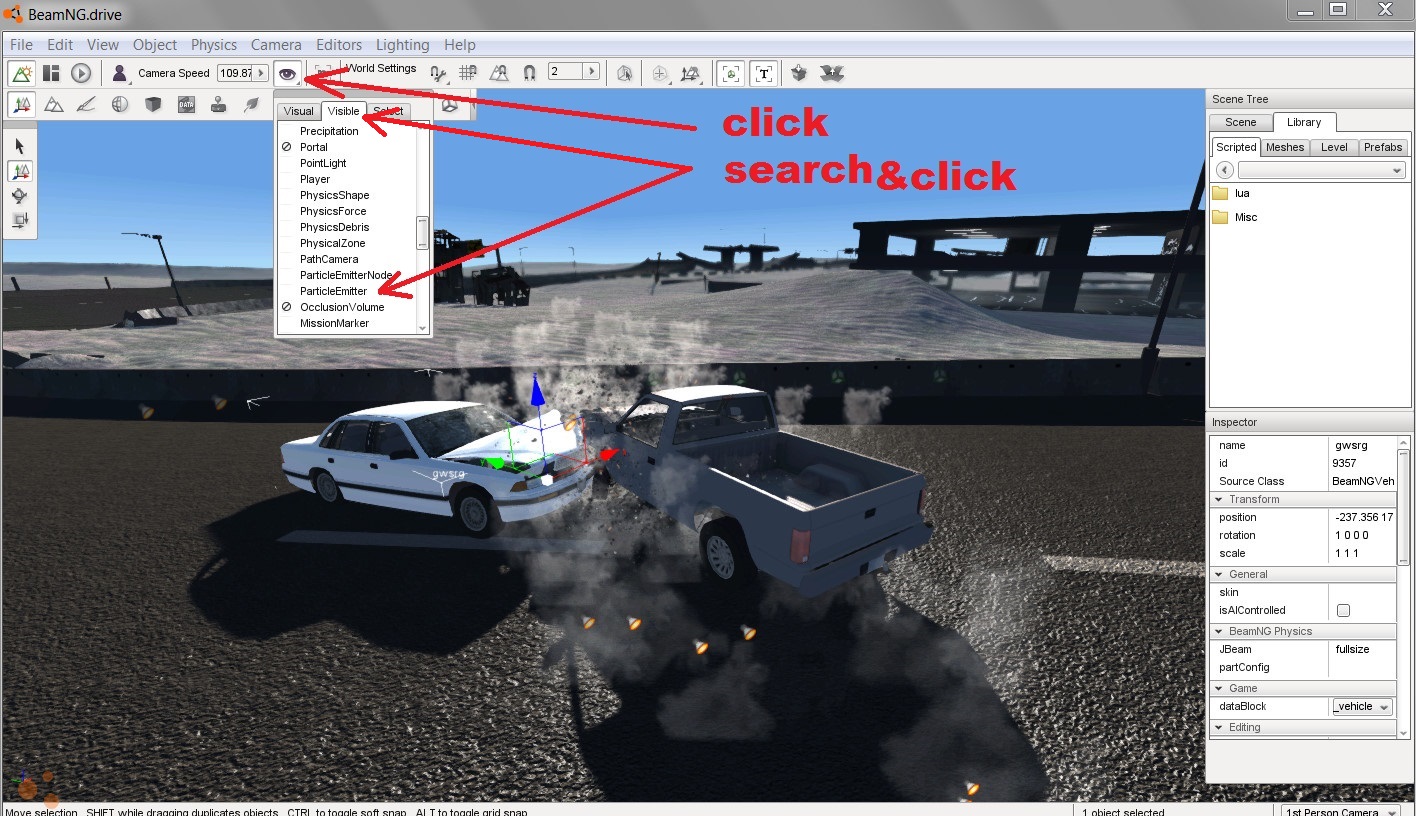Choose the Rotate selection tool

tap(20, 196)
